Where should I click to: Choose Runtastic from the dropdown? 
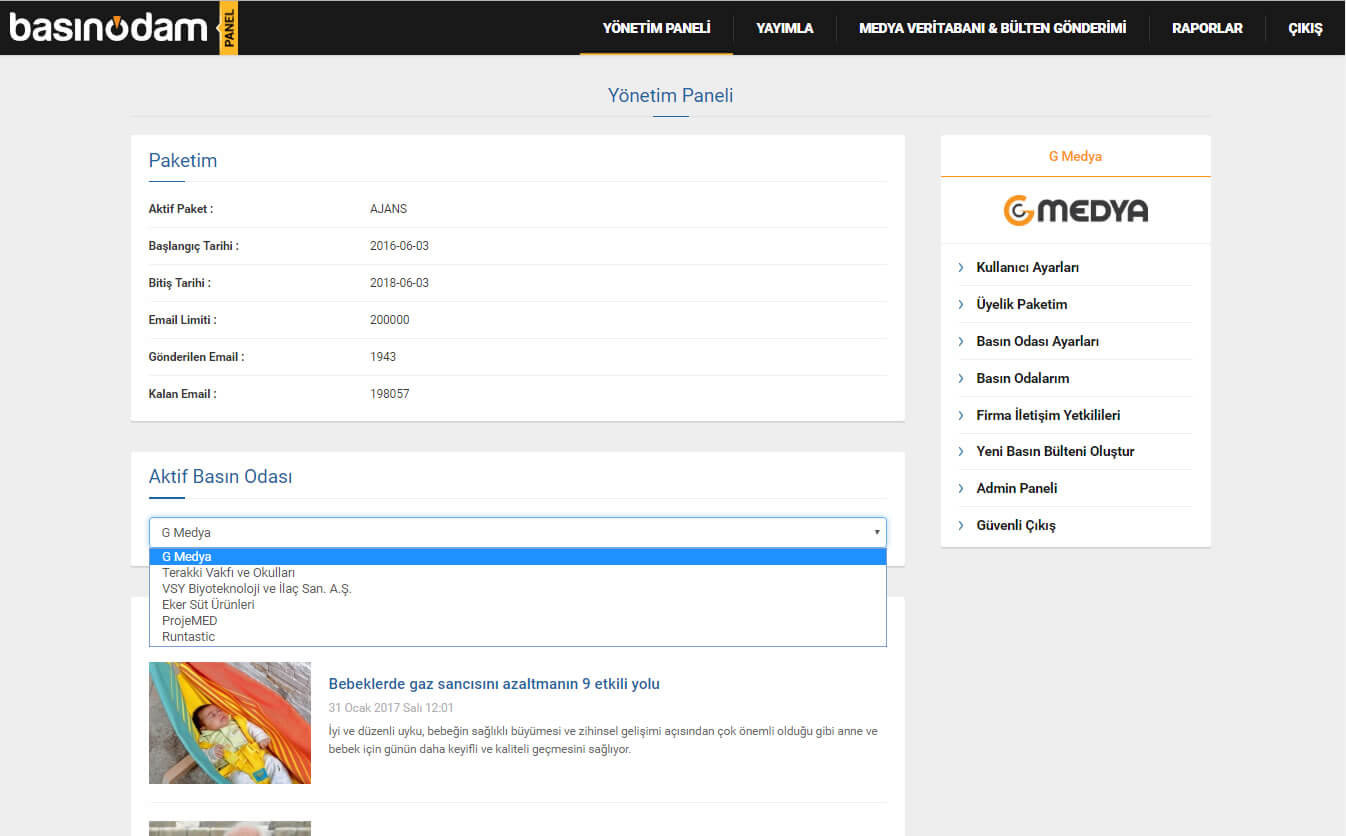pyautogui.click(x=188, y=637)
